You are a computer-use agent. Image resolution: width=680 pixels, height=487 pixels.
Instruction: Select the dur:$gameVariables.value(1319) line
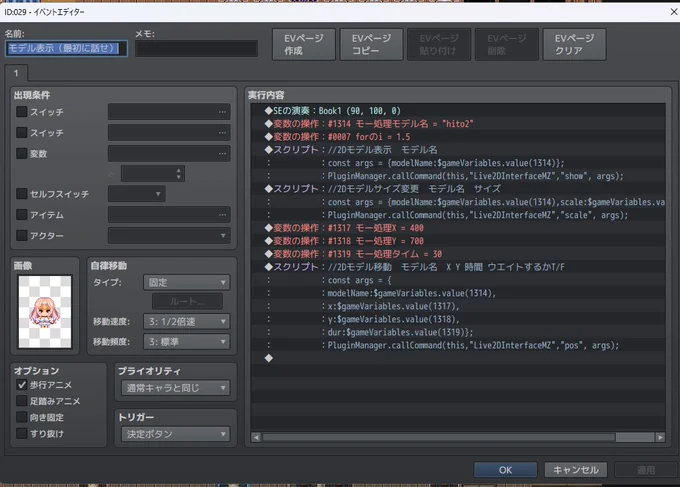pos(458,332)
